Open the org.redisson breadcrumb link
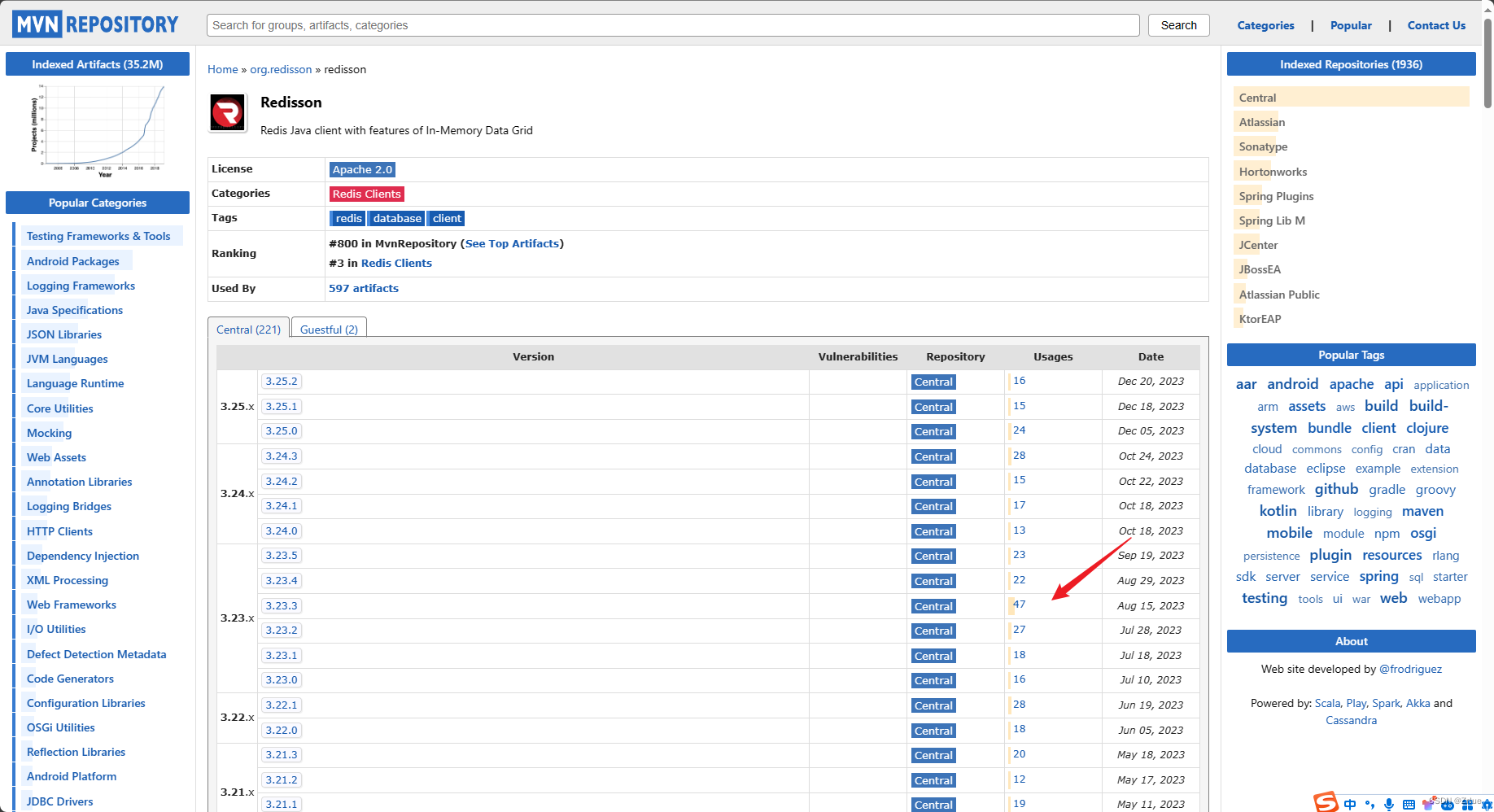The image size is (1494, 812). (x=281, y=69)
